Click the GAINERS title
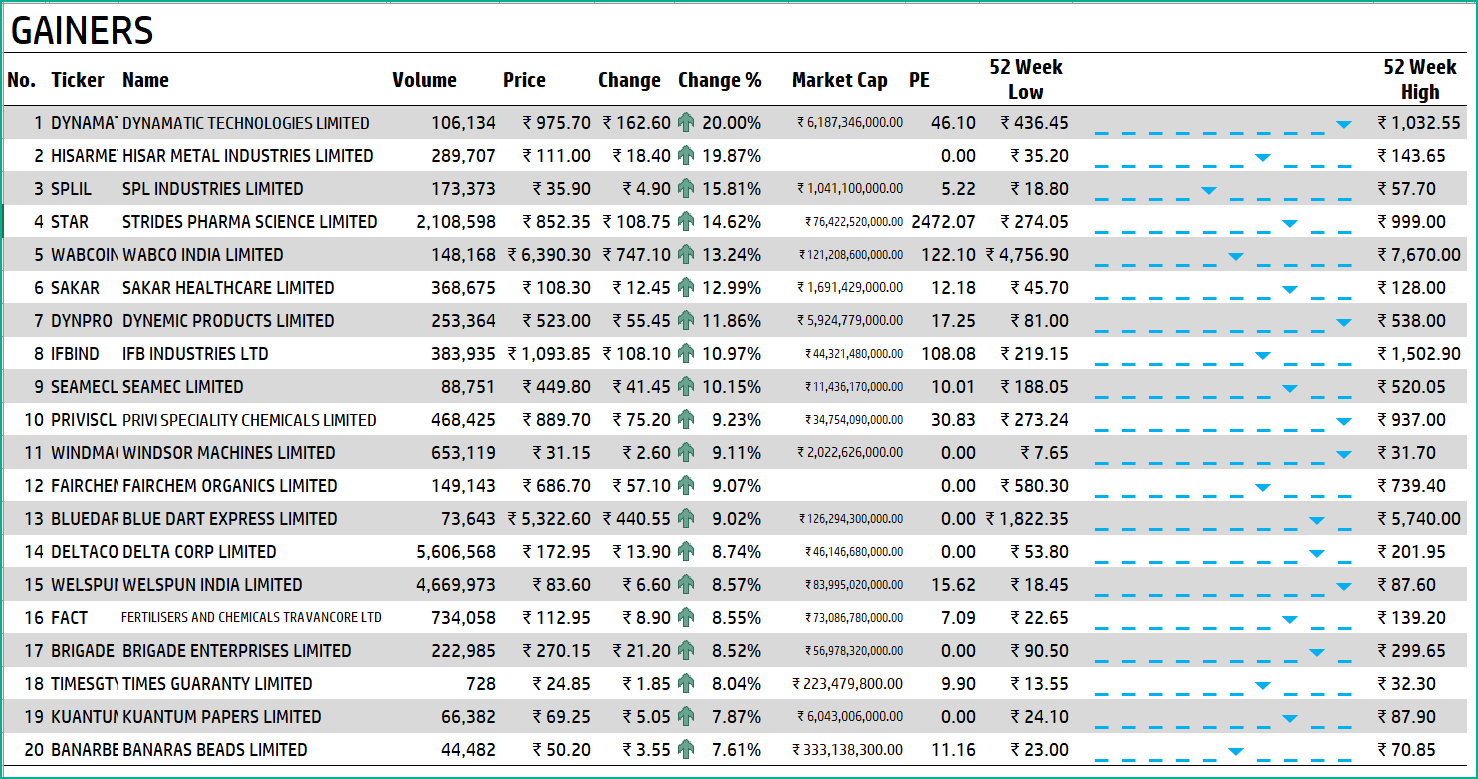 point(82,31)
